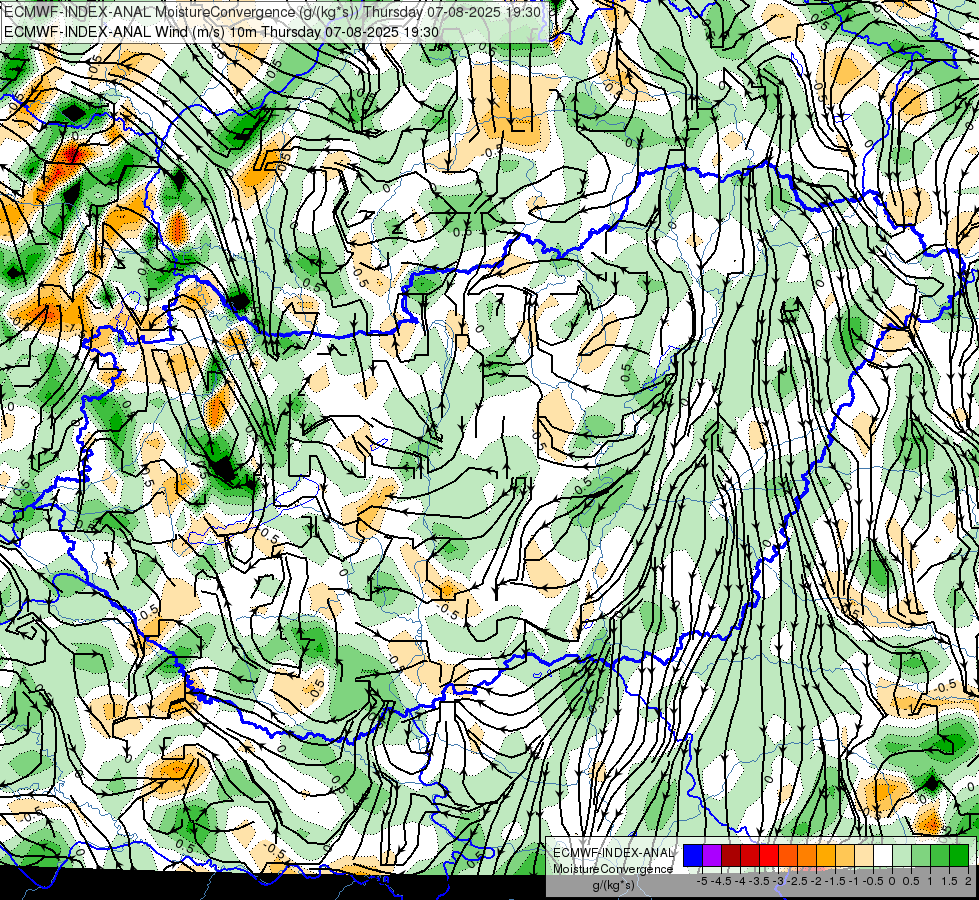Click legend scale value -2.5
979x900 pixels.
click(x=797, y=881)
